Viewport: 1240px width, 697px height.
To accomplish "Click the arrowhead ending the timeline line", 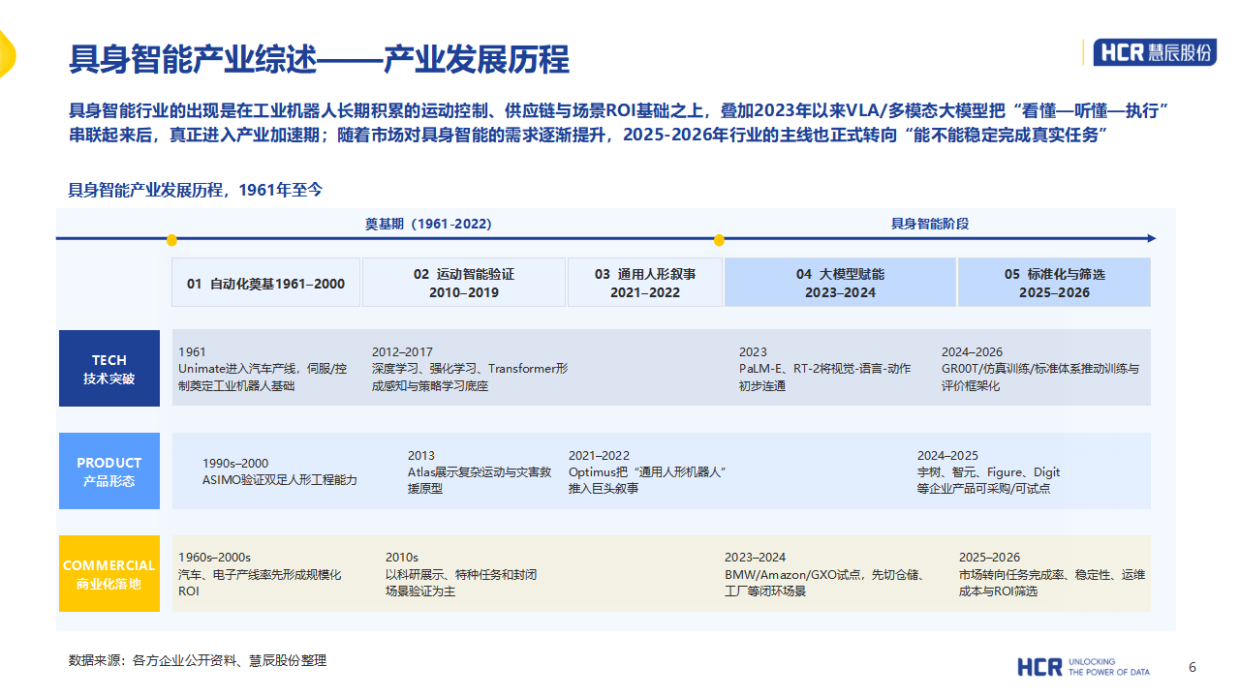I will [x=1151, y=239].
